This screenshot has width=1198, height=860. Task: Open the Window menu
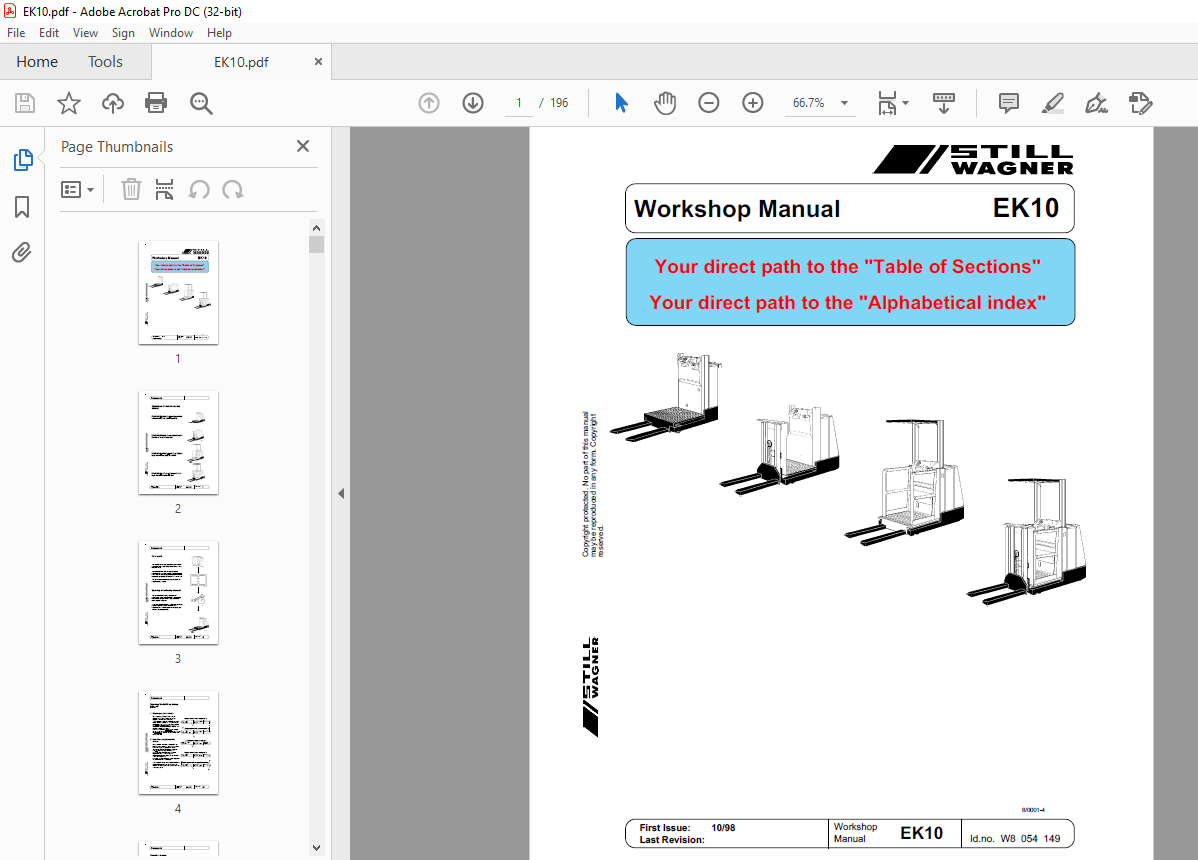pos(170,33)
